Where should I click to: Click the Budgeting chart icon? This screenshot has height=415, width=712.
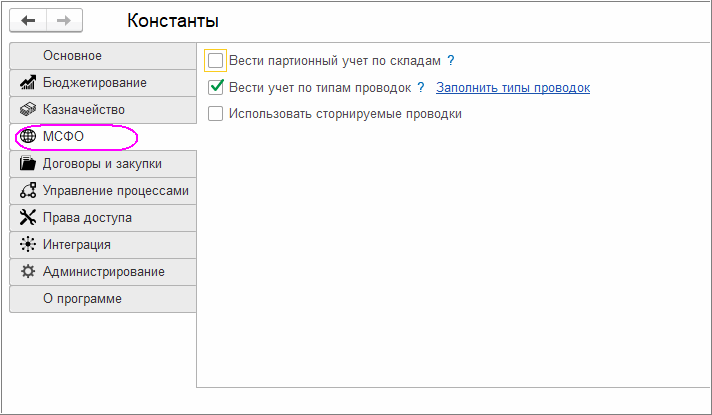pos(28,82)
